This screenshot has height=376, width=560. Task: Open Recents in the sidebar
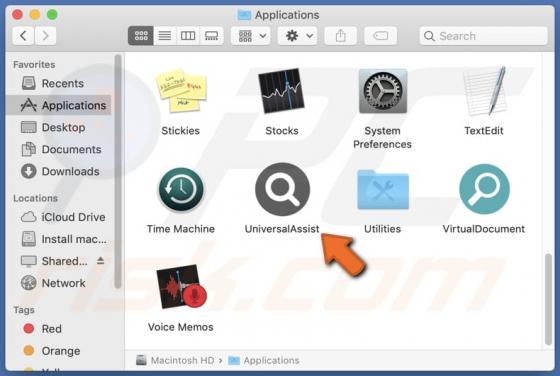(x=59, y=83)
